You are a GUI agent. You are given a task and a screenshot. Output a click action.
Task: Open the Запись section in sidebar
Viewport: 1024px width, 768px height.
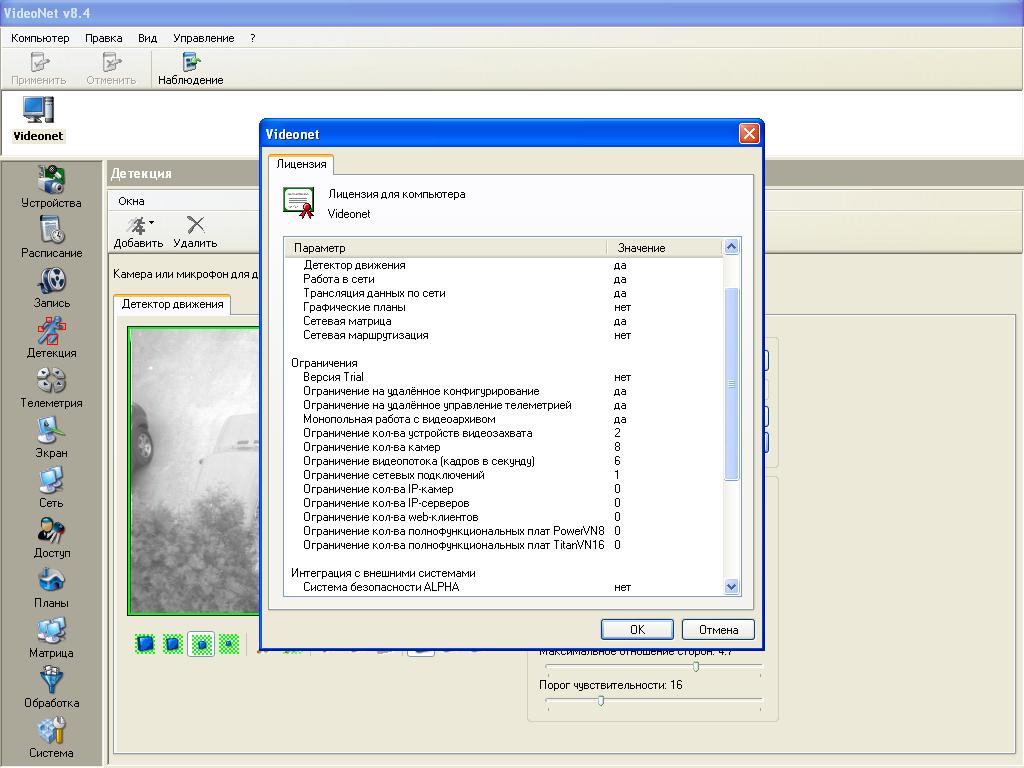[51, 287]
